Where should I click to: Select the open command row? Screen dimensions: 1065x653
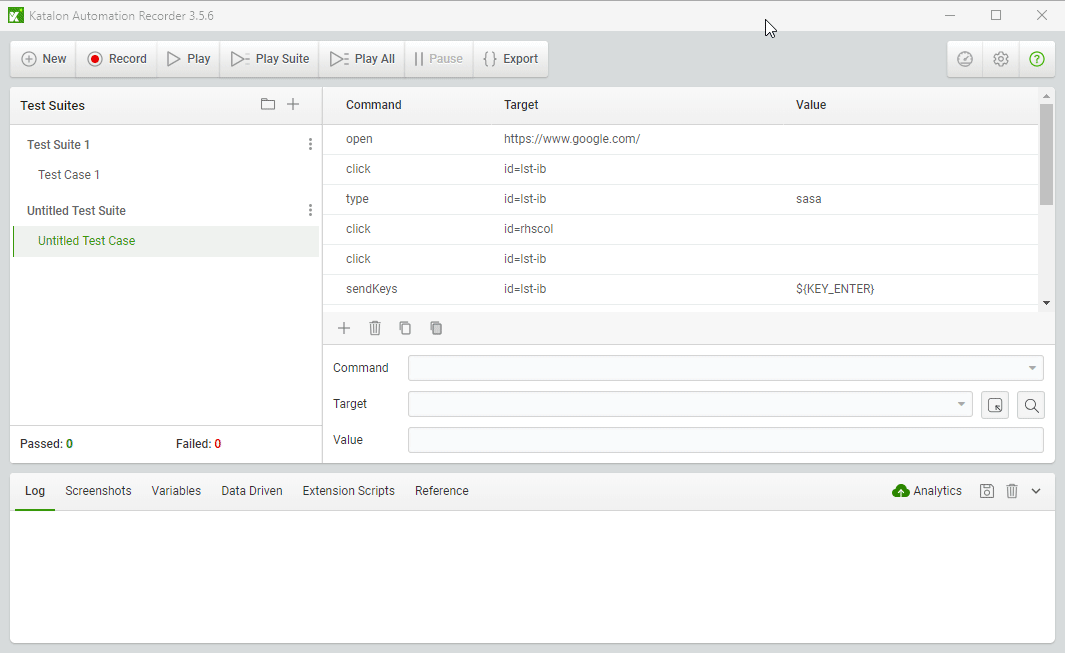click(x=680, y=139)
